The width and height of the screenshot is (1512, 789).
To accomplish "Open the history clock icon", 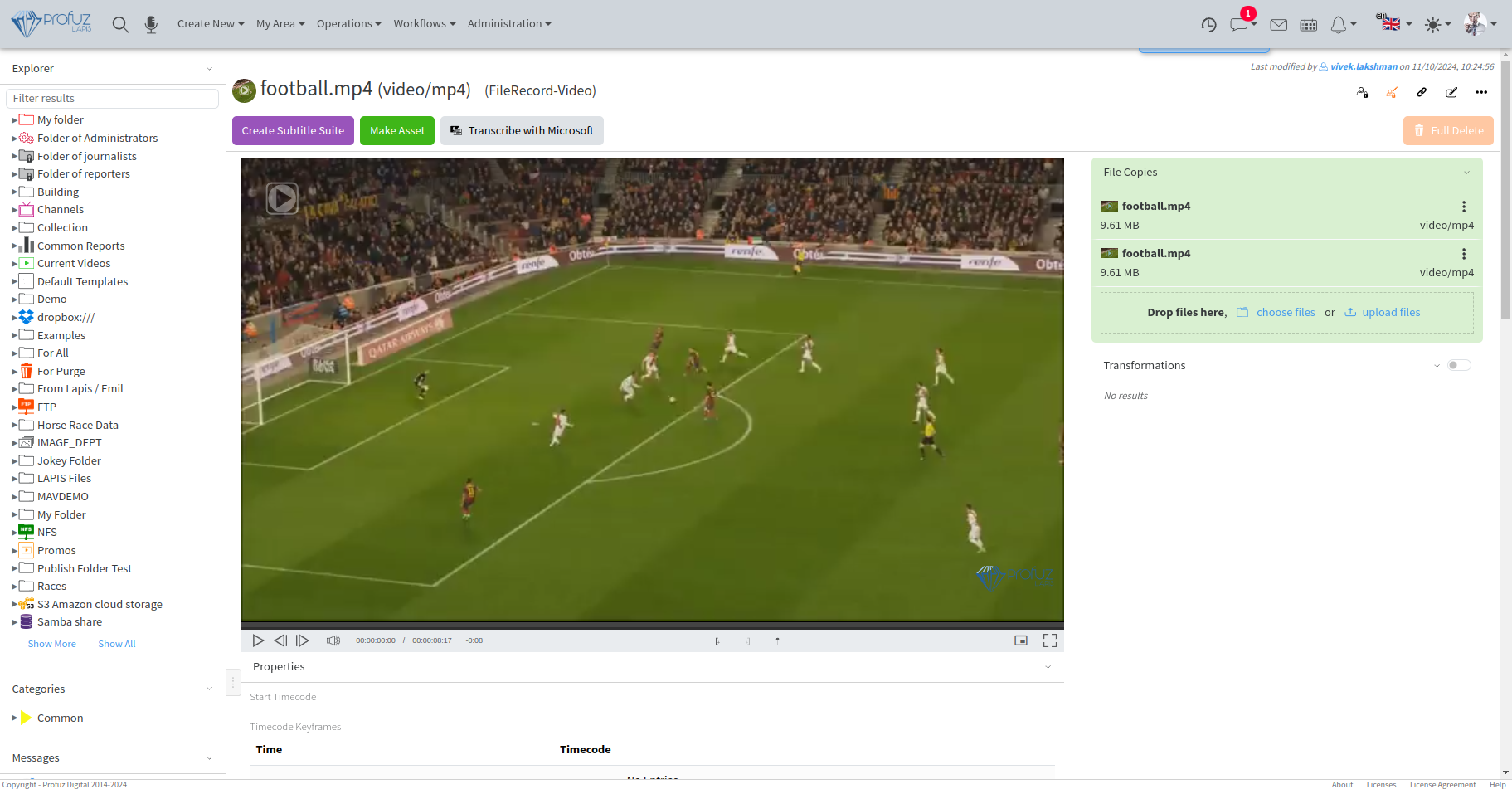I will click(1208, 25).
